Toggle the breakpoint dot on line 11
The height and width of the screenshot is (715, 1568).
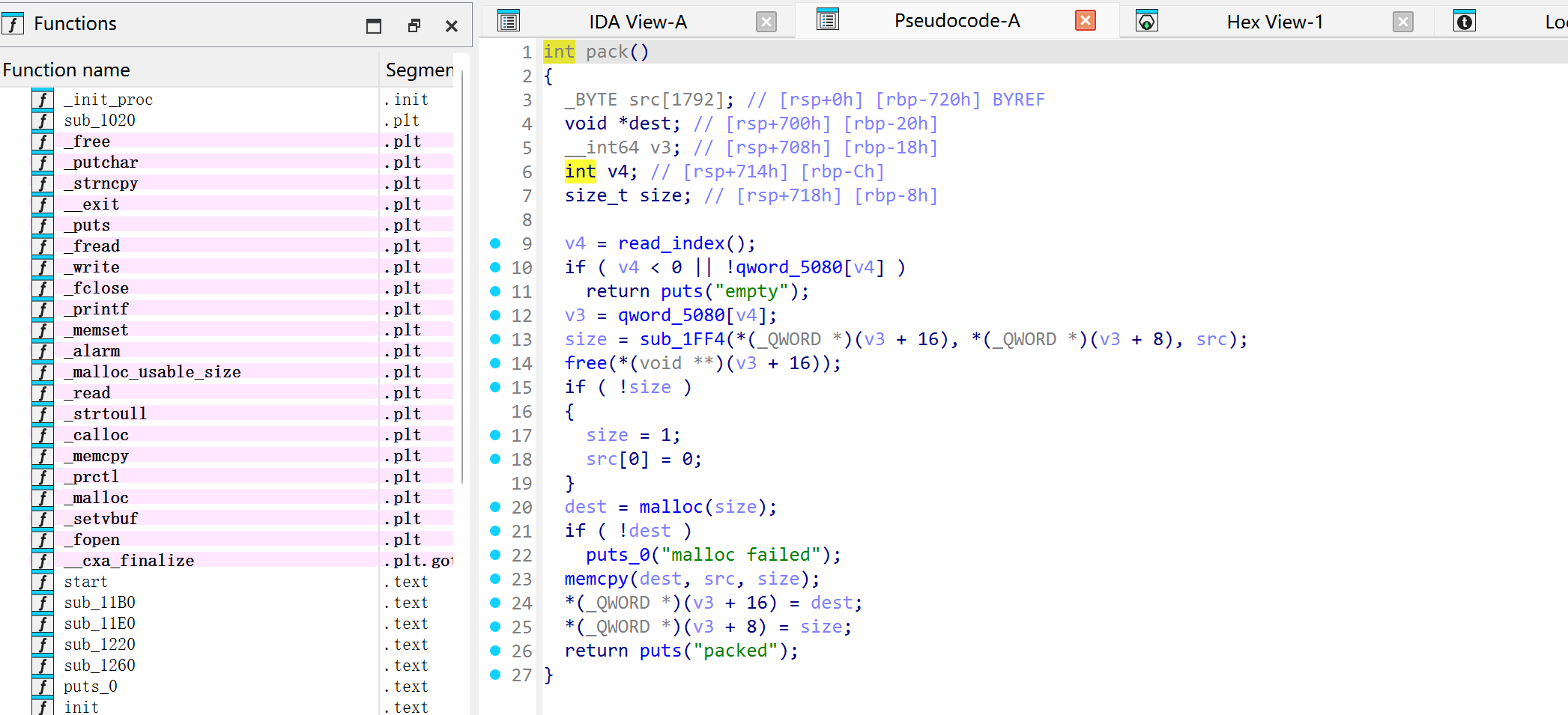(x=495, y=290)
